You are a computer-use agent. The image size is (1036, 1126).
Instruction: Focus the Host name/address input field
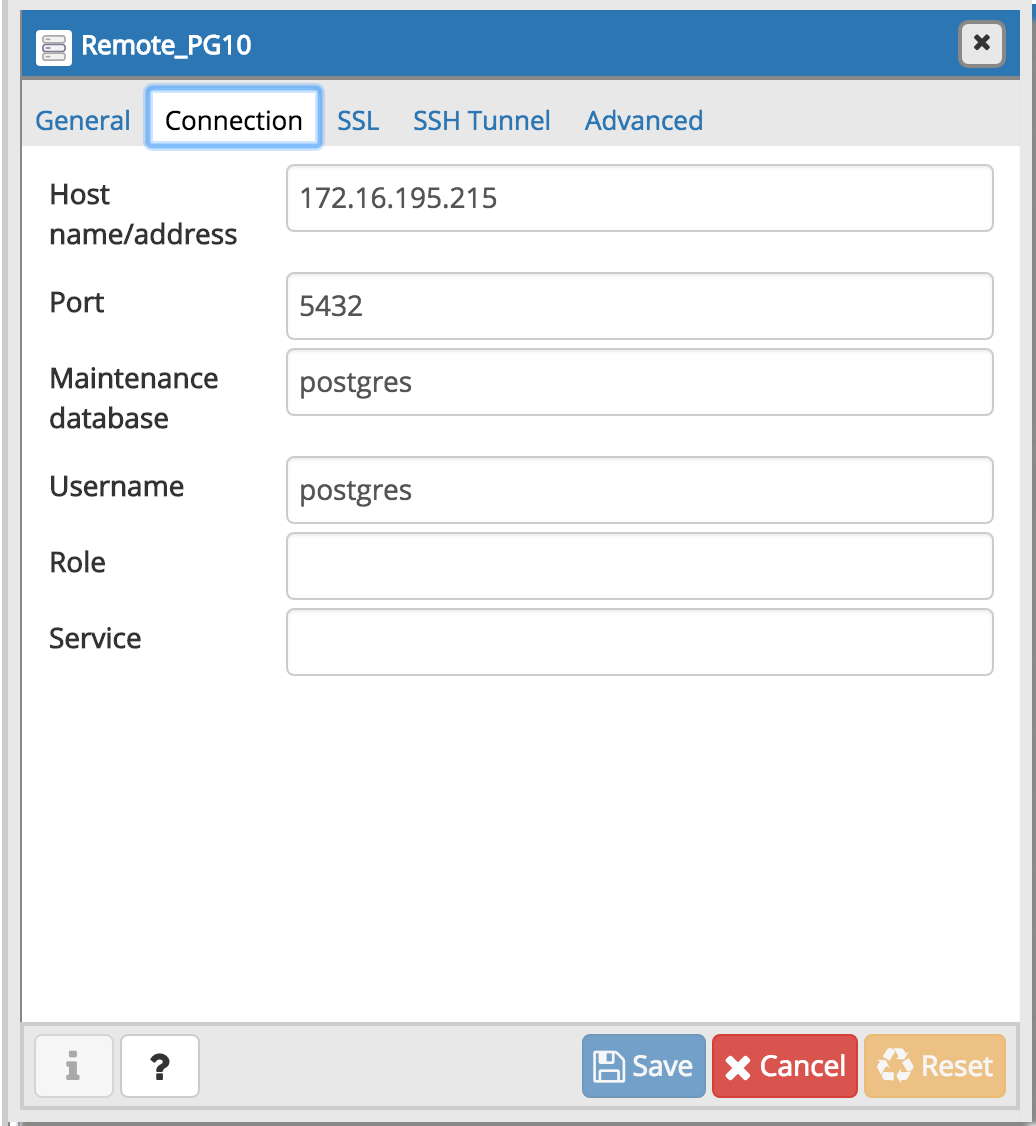[639, 198]
